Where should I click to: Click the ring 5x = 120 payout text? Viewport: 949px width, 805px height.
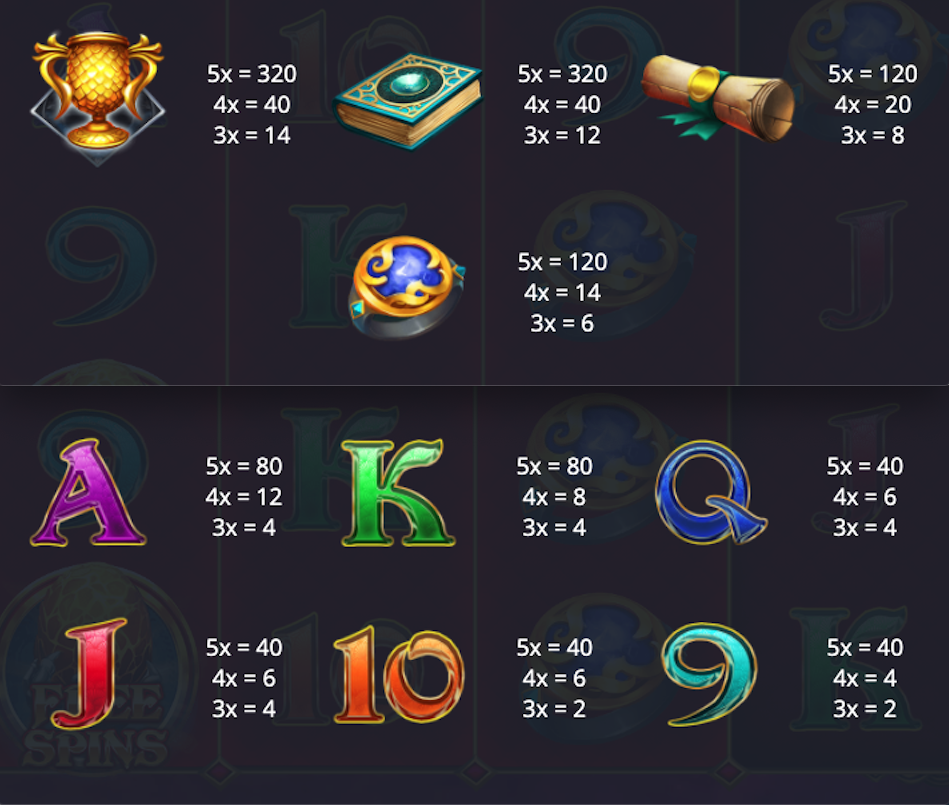pyautogui.click(x=562, y=262)
